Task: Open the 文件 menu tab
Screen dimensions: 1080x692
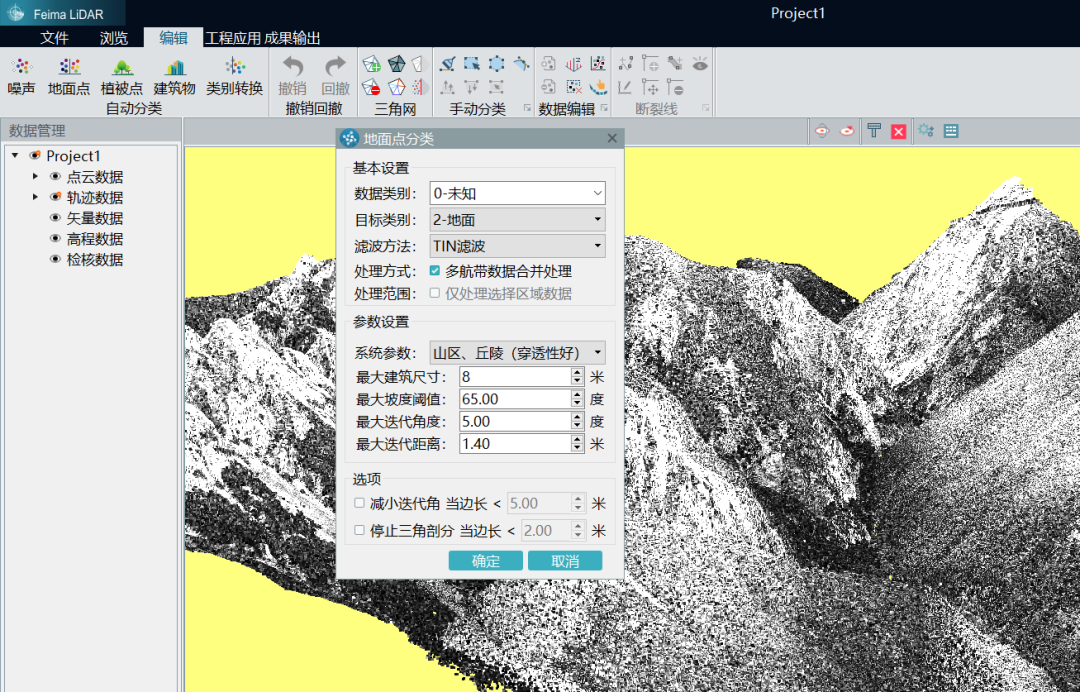Action: [54, 38]
